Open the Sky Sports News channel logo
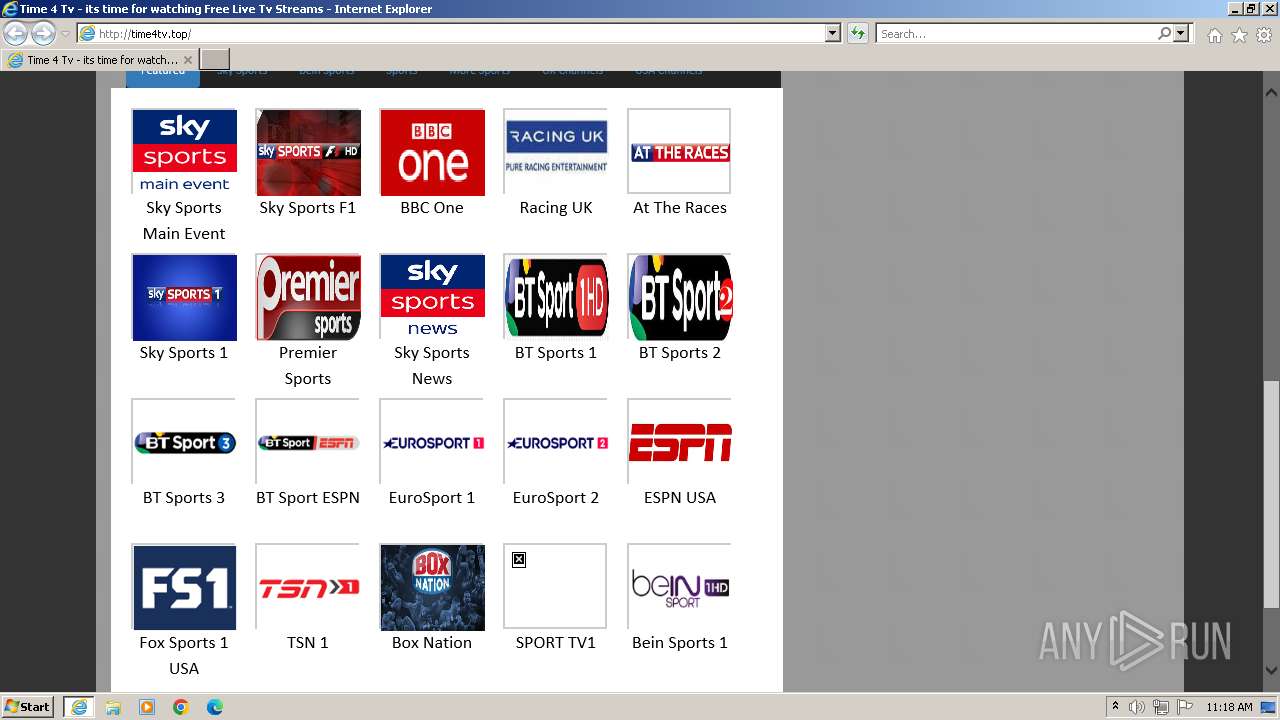This screenshot has height=720, width=1280. pyautogui.click(x=432, y=297)
